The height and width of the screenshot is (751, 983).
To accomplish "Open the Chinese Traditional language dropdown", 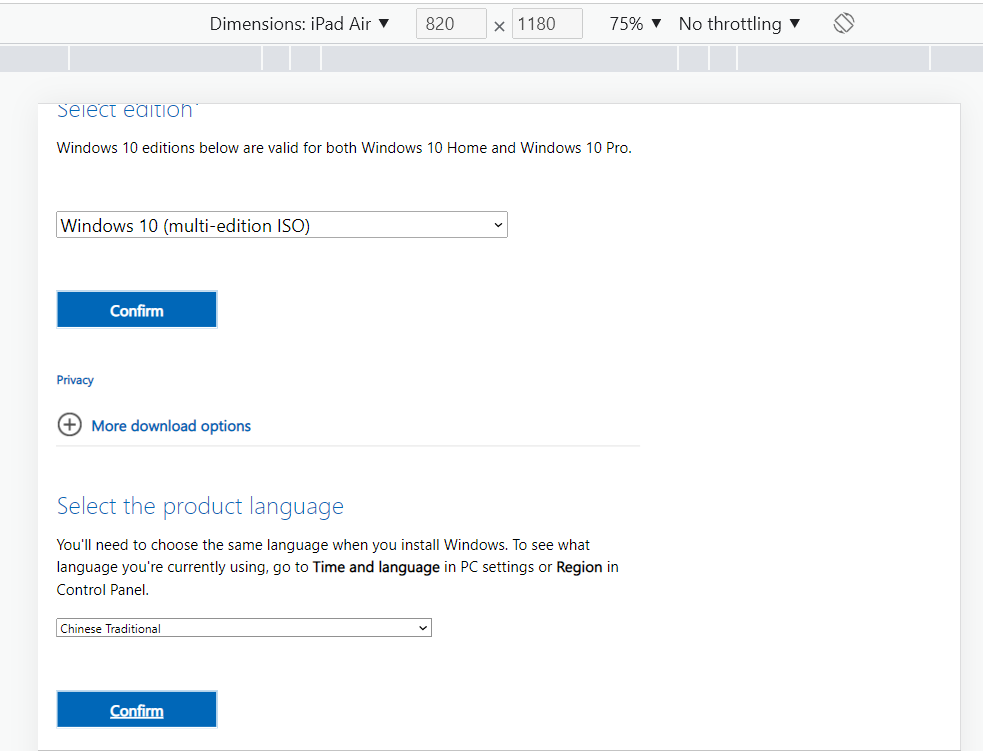I will (x=244, y=628).
